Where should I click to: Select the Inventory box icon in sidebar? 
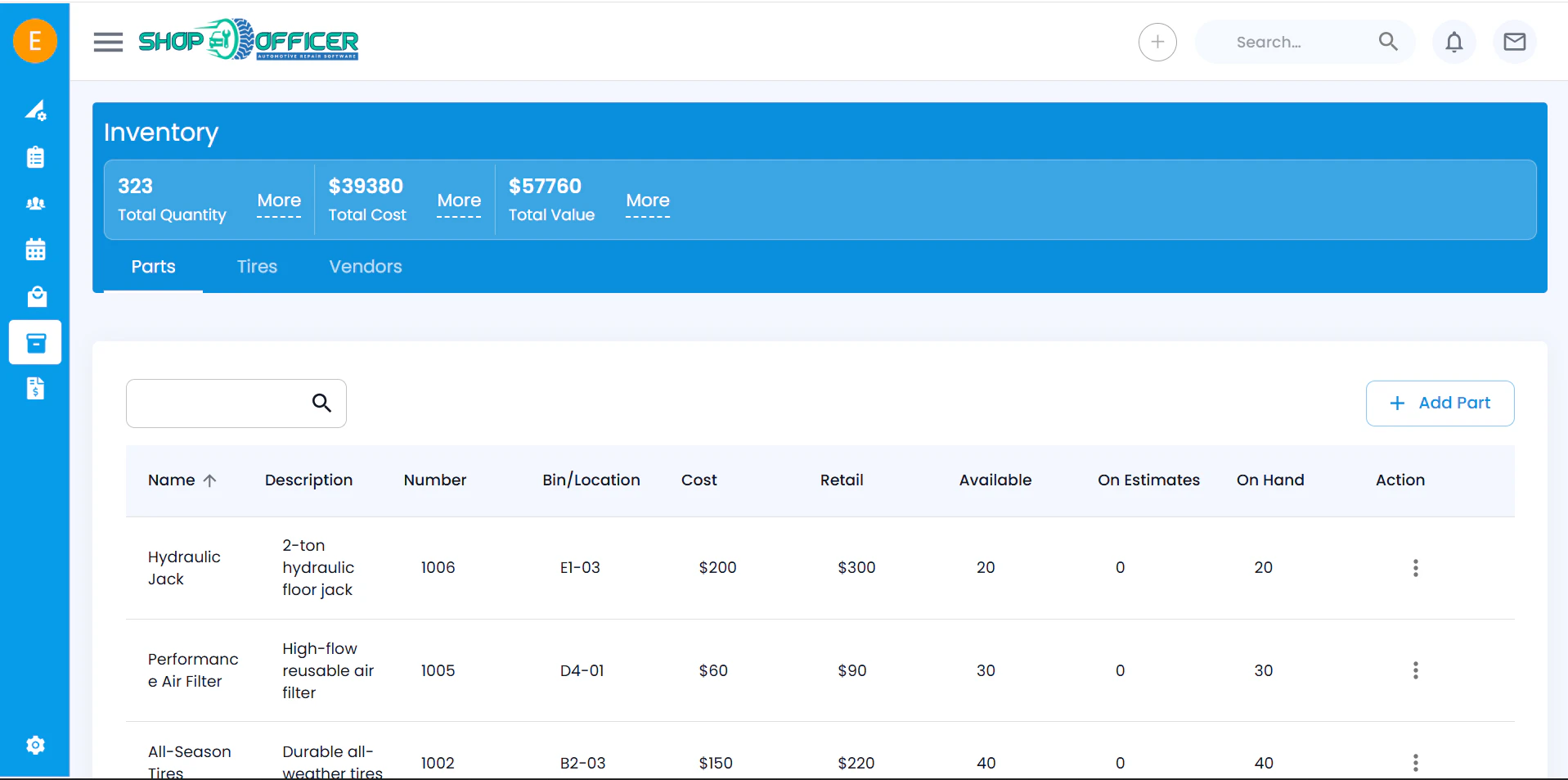pos(36,342)
